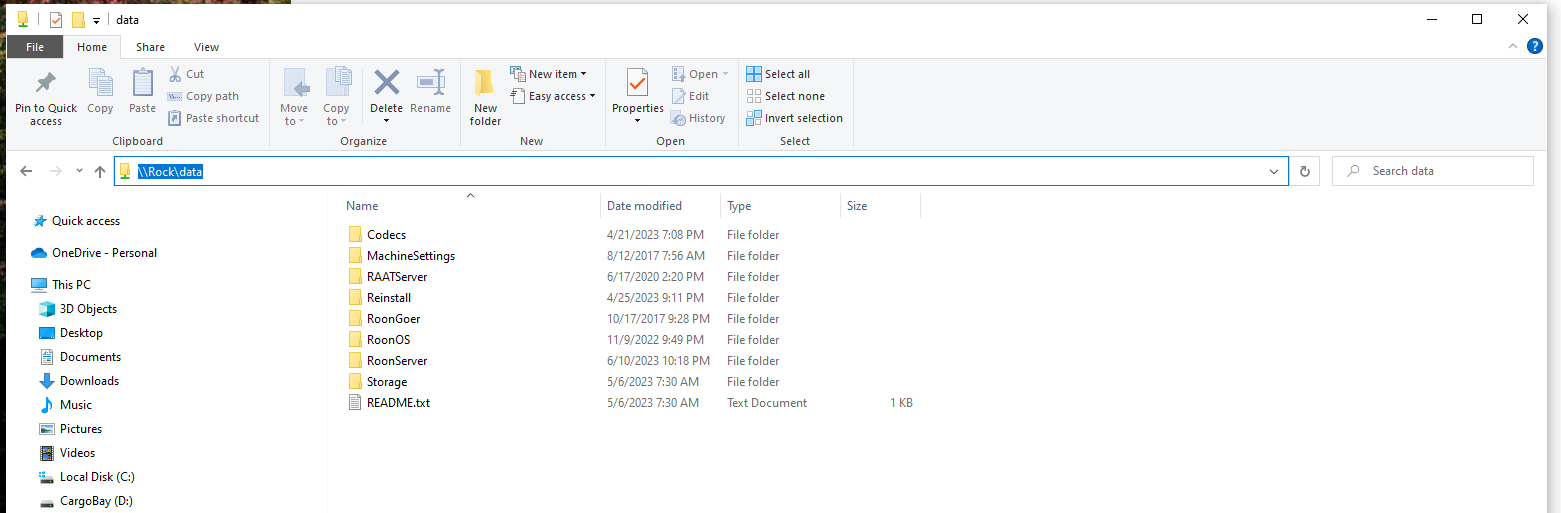Screen dimensions: 1561x513
Task: Click the Select all icon
Action: [x=754, y=74]
